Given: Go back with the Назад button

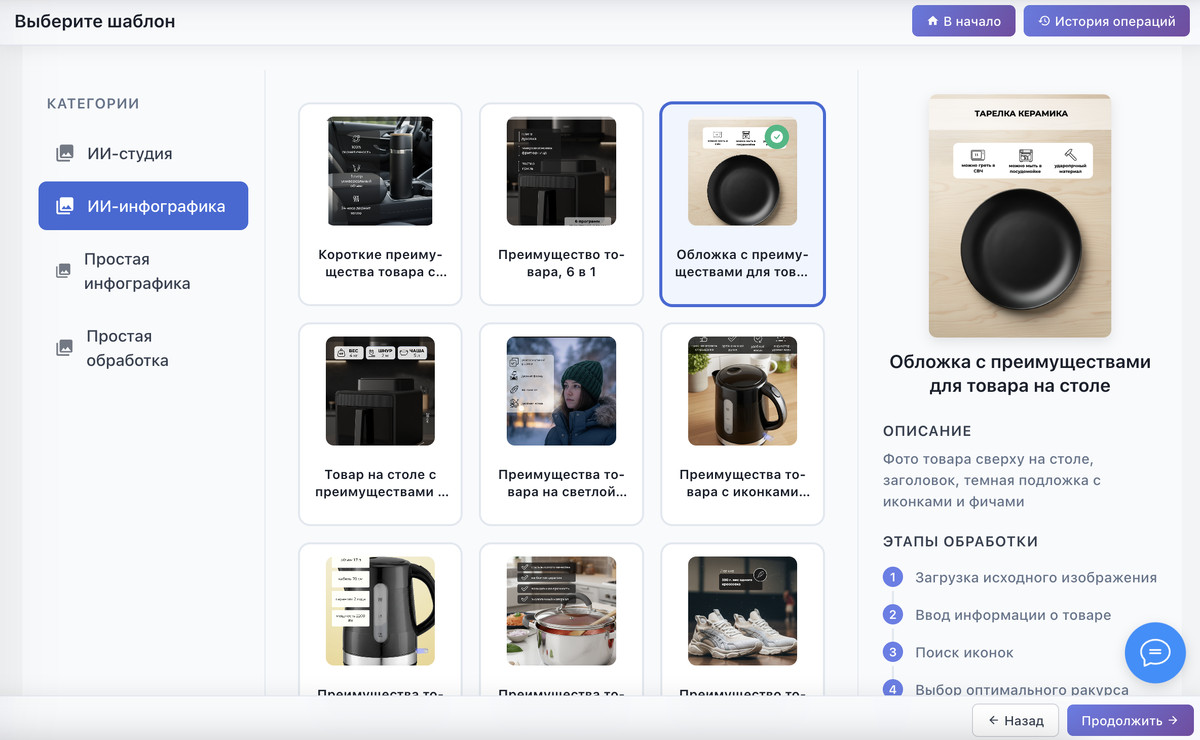Looking at the screenshot, I should point(1015,720).
